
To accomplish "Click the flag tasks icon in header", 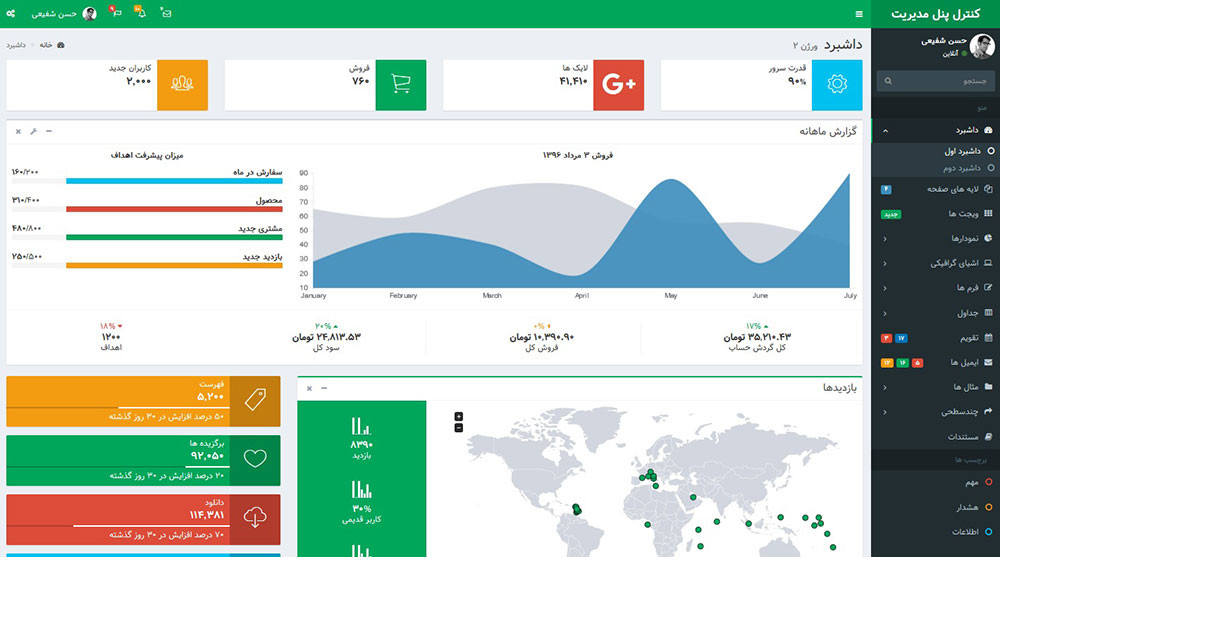I will (116, 13).
